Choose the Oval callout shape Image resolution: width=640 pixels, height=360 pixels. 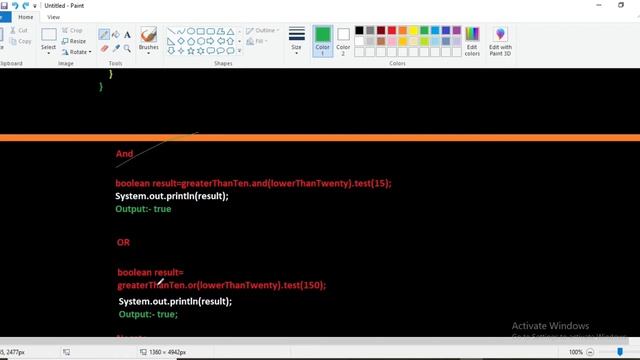(x=220, y=51)
